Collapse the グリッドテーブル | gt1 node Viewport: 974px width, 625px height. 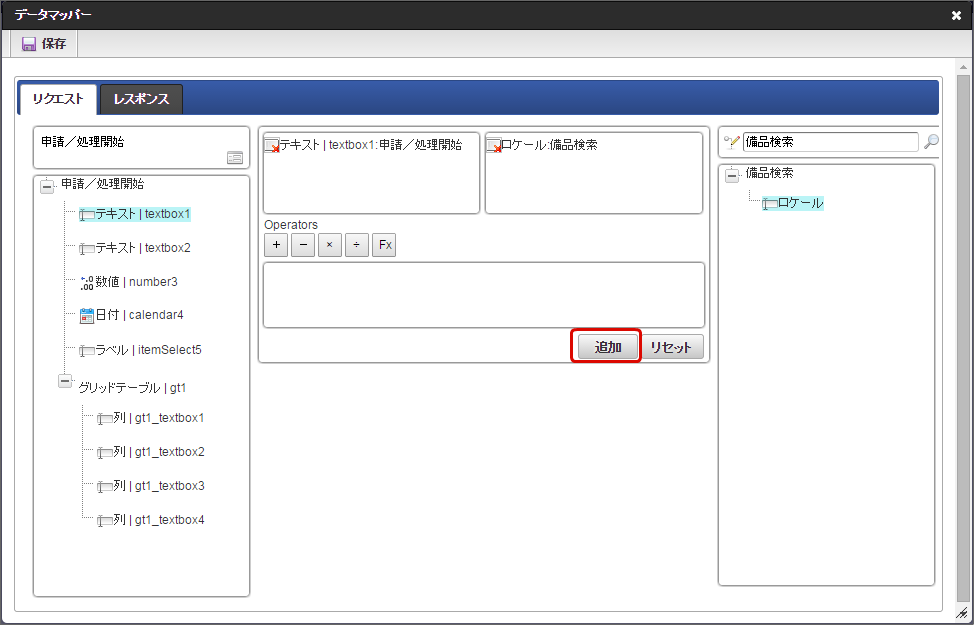65,381
